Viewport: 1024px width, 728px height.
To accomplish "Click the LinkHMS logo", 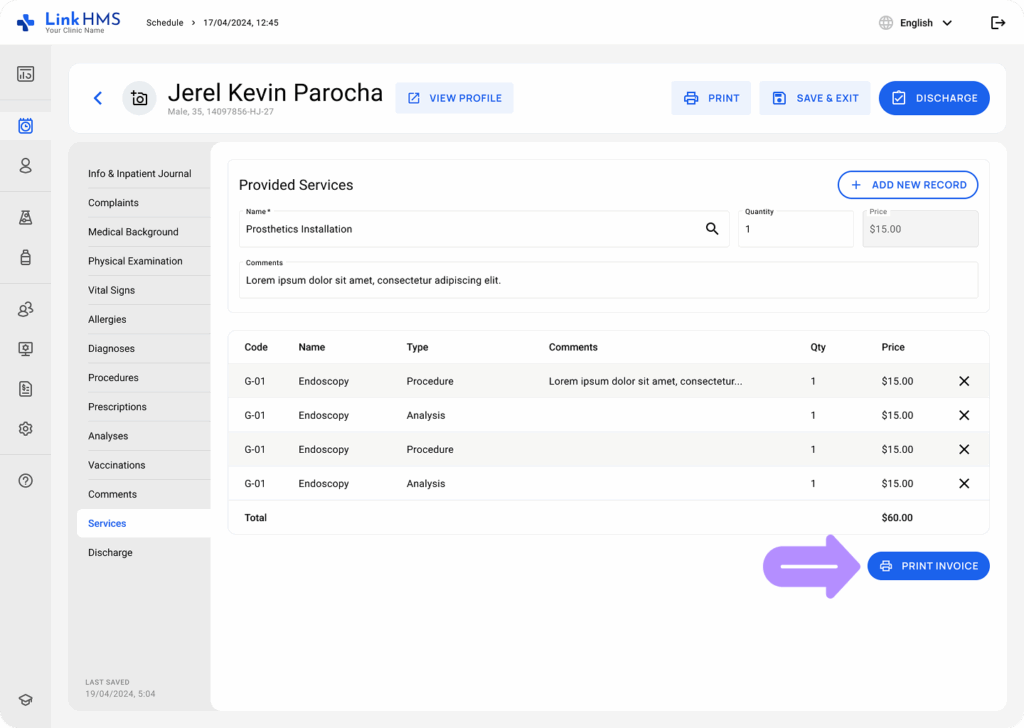I will (x=69, y=22).
